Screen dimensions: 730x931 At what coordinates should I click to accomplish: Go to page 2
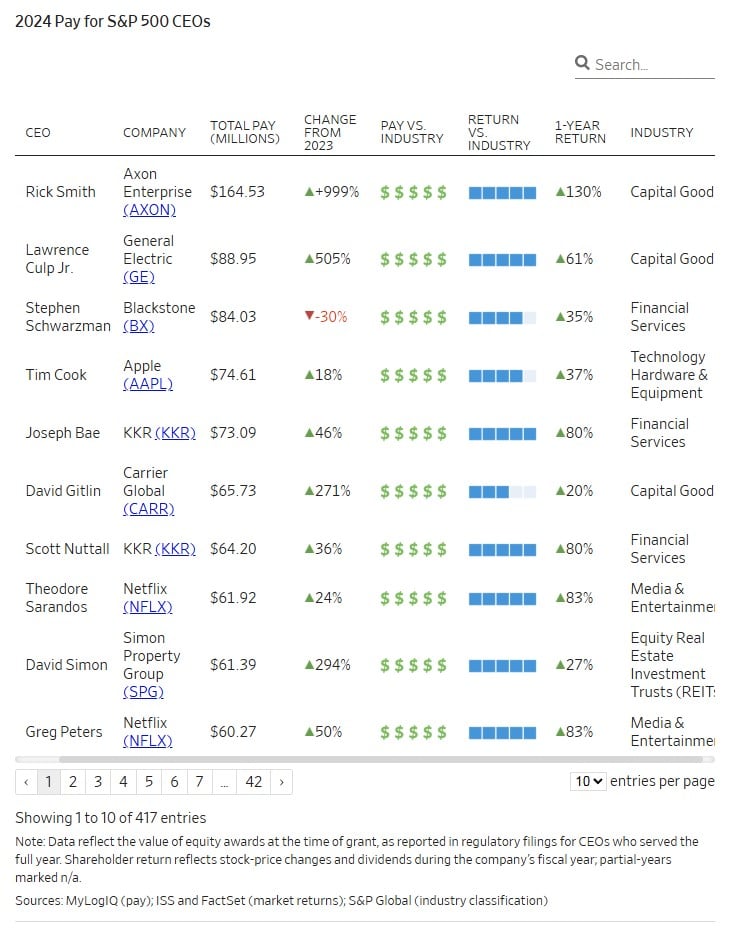(x=72, y=782)
